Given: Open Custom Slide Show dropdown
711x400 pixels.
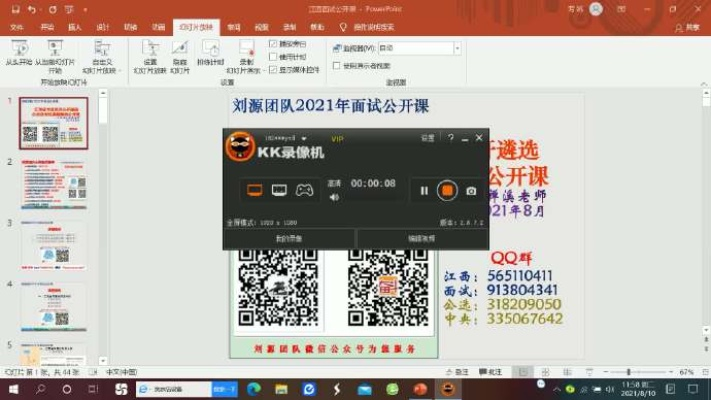Looking at the screenshot, I should (102, 57).
